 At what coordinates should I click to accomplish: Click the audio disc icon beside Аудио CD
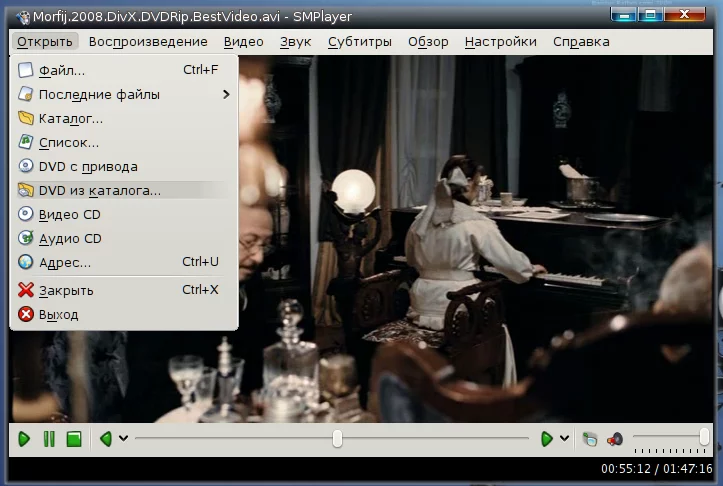click(25, 238)
